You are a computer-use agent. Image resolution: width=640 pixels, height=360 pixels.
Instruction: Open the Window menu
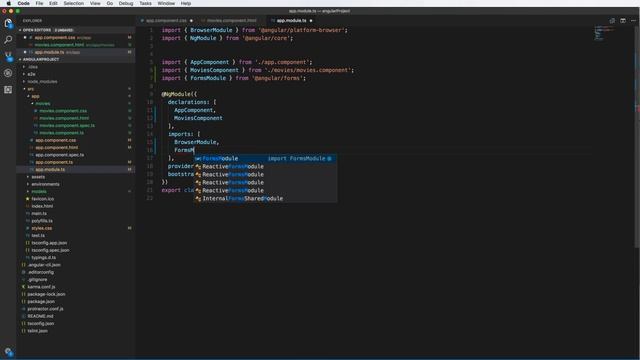click(x=166, y=3)
